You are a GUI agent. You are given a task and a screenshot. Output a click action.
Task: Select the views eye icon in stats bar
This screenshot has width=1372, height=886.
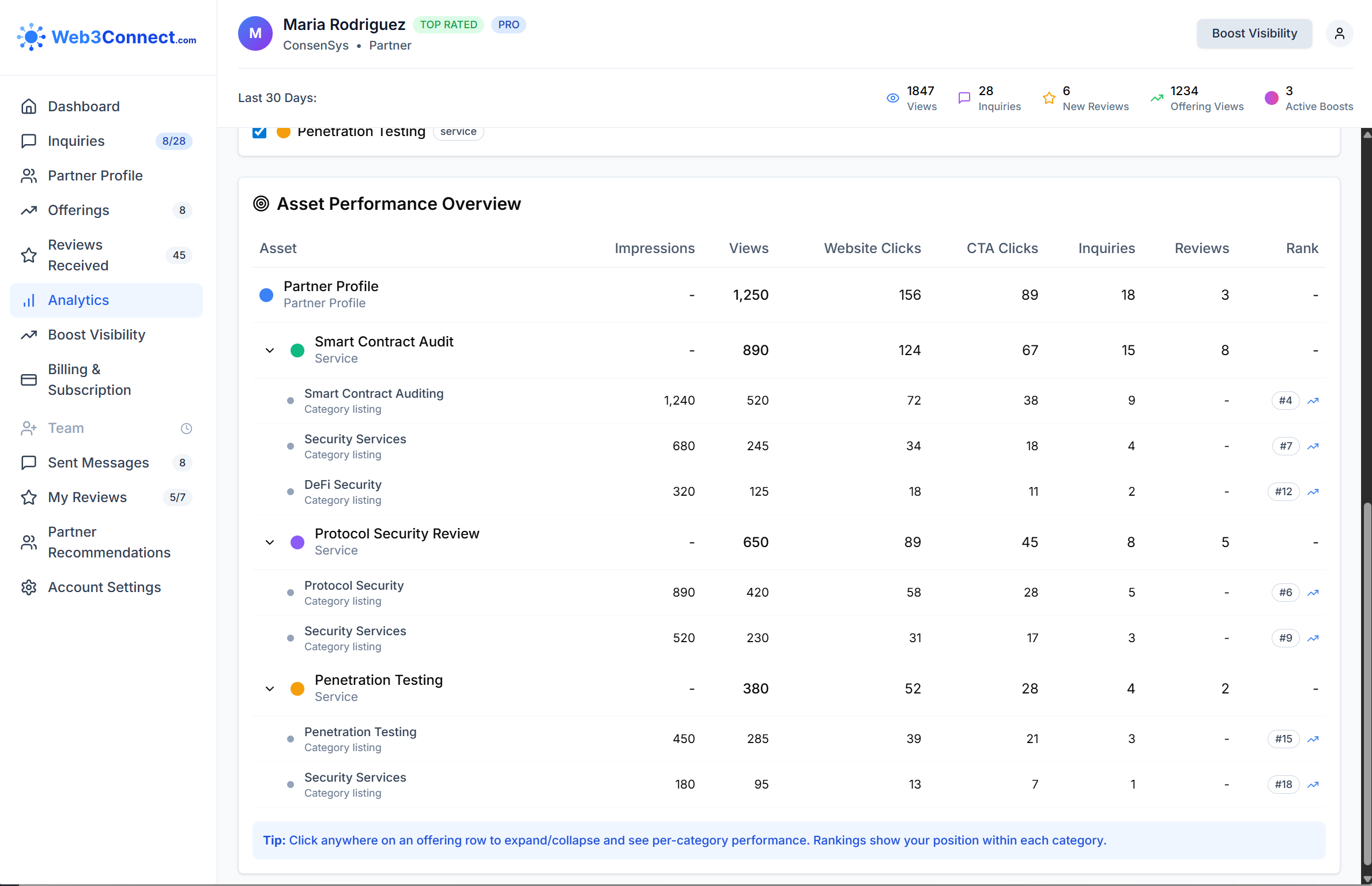click(x=893, y=98)
